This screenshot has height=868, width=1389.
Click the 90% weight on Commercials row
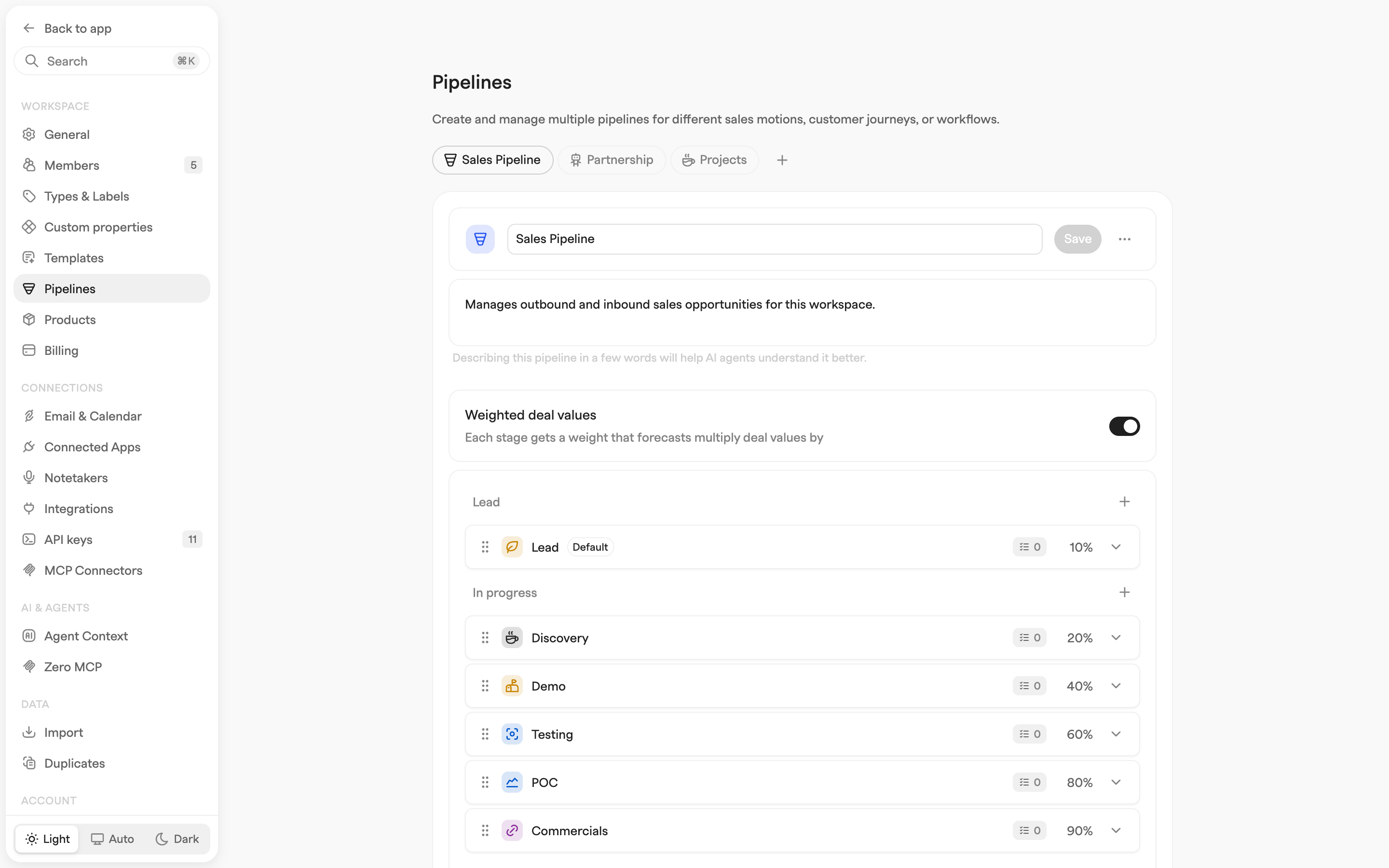1080,831
